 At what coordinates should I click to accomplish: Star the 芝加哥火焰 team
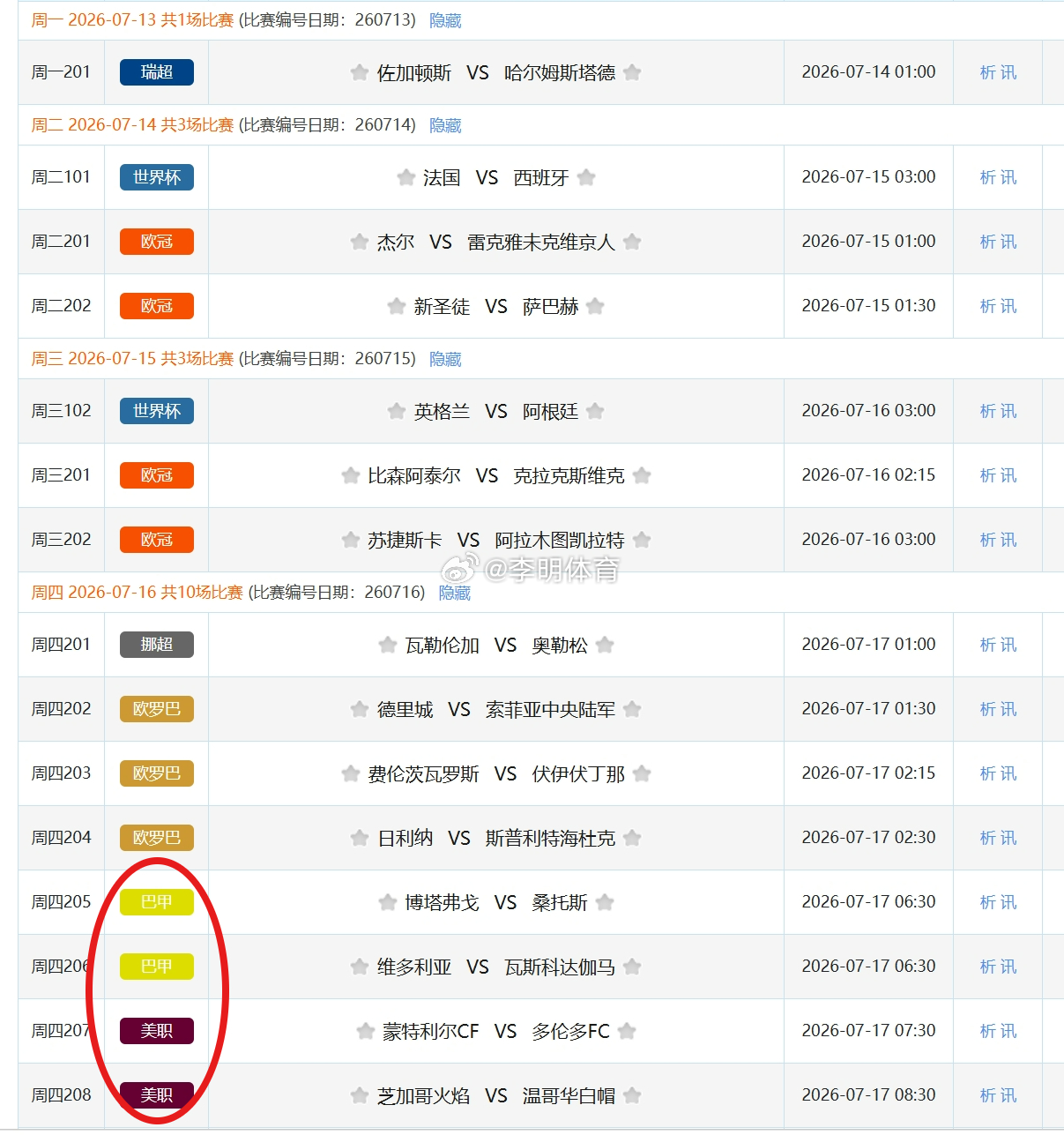tap(360, 1095)
